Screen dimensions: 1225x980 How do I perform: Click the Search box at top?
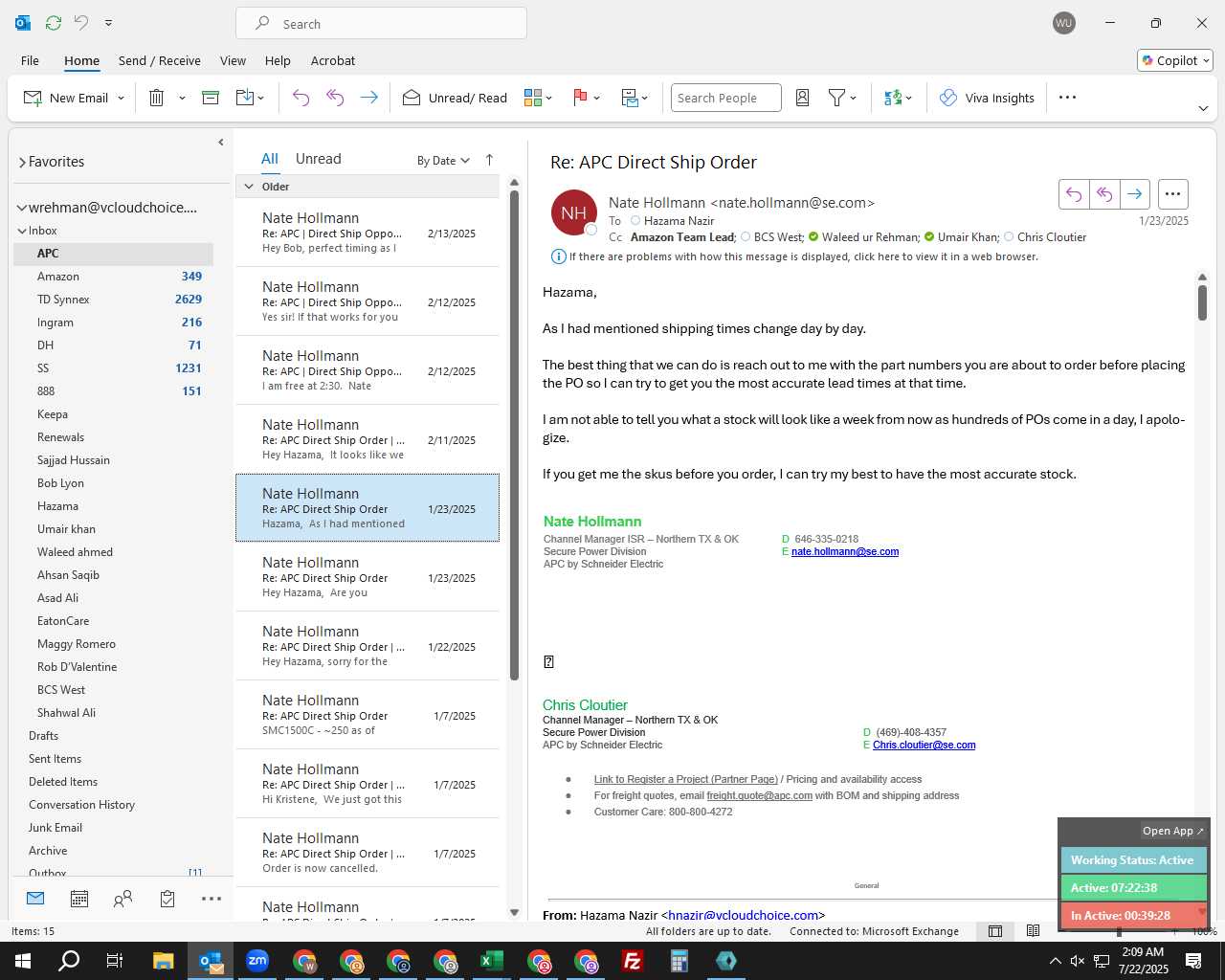[381, 24]
